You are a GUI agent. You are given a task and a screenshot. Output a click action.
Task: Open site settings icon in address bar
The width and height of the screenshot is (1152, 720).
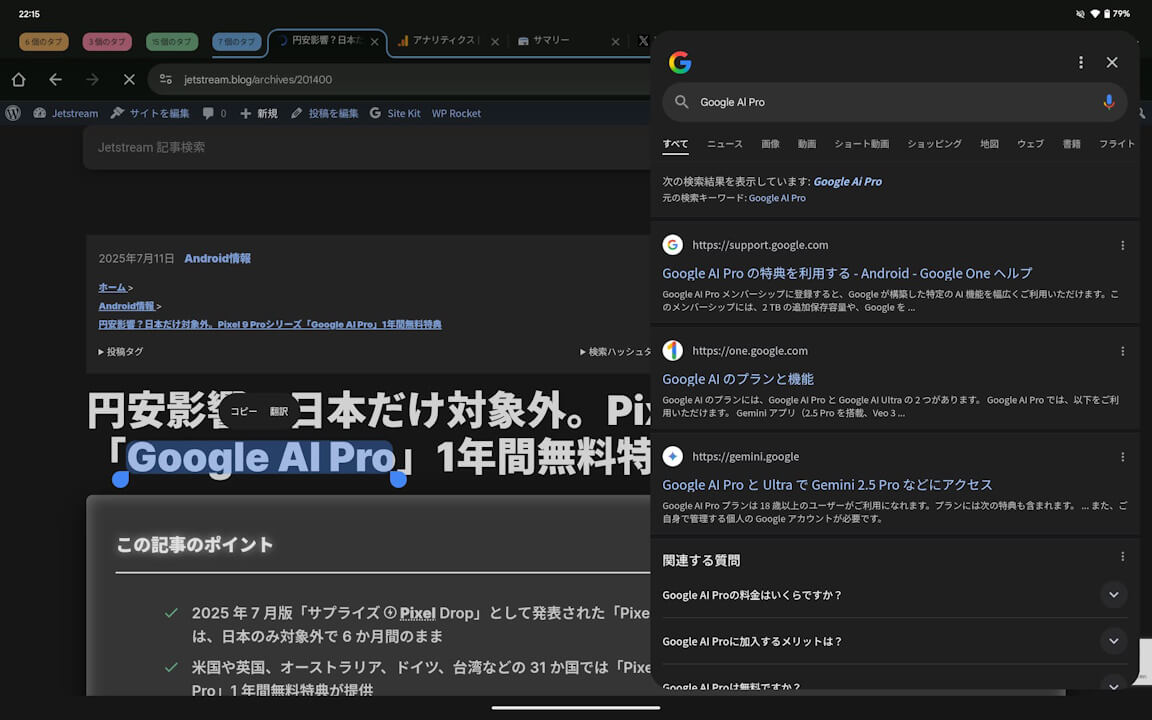coord(166,79)
